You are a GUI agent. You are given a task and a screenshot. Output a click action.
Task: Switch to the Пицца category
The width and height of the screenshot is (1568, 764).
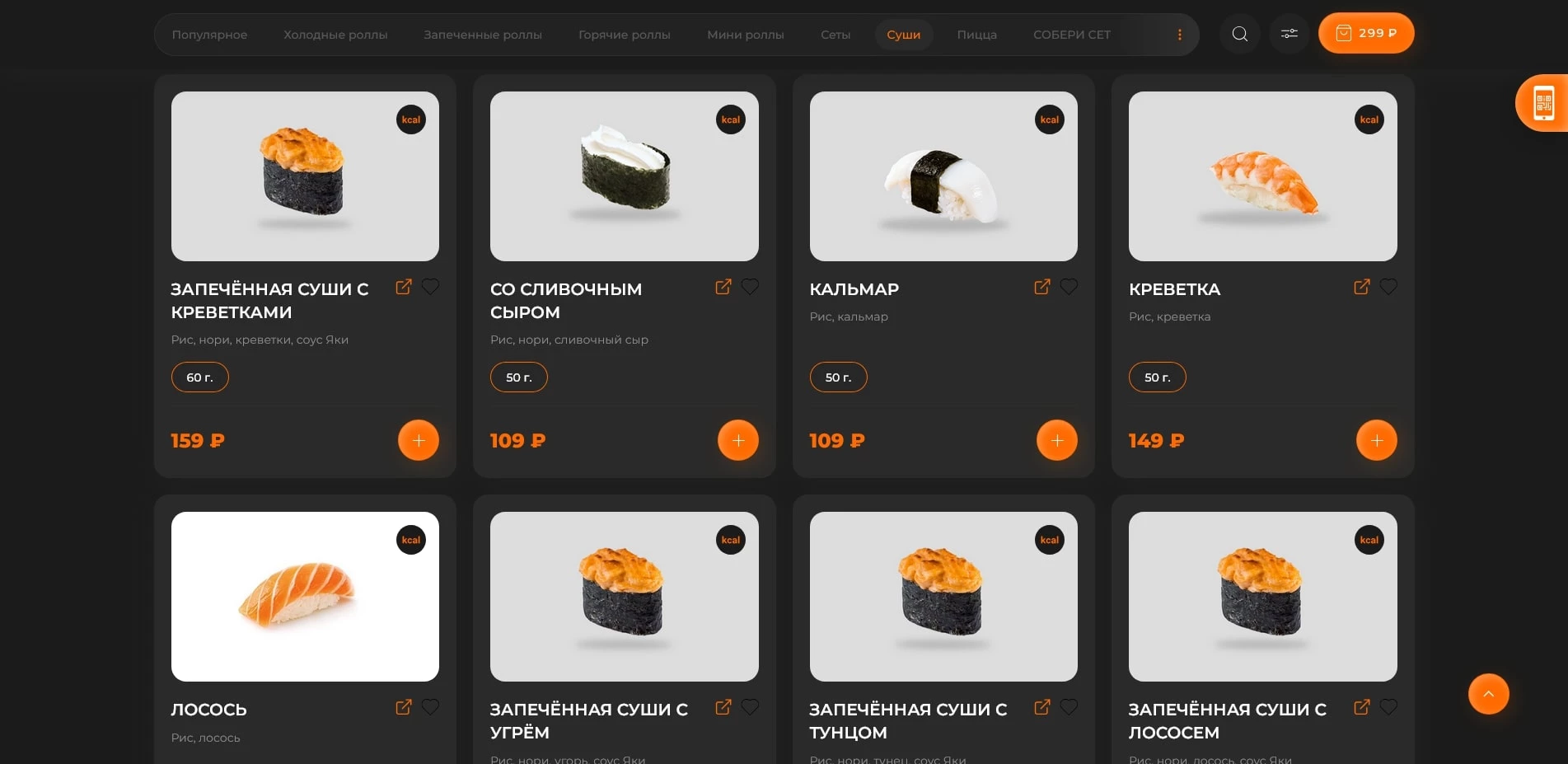976,35
